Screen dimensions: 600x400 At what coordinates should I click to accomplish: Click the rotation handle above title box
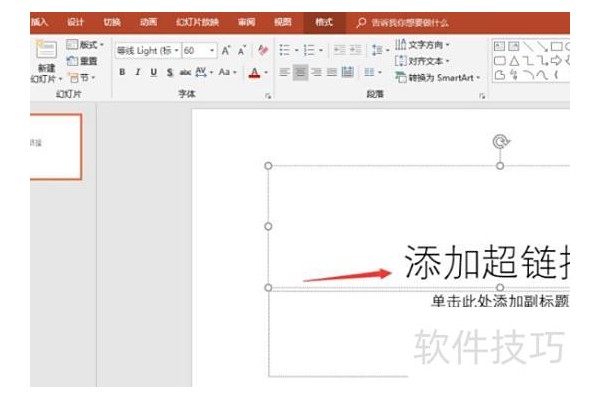tap(500, 142)
